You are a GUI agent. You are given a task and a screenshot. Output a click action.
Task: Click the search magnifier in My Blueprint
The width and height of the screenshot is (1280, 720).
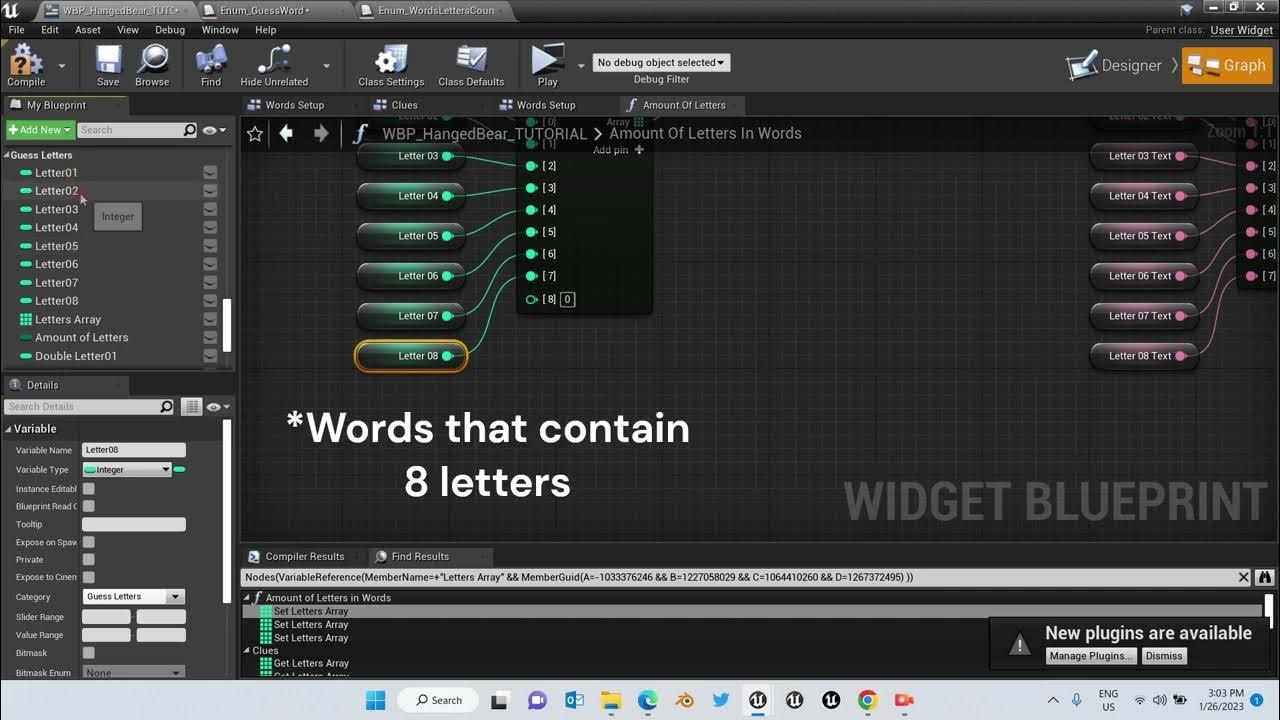tap(190, 130)
